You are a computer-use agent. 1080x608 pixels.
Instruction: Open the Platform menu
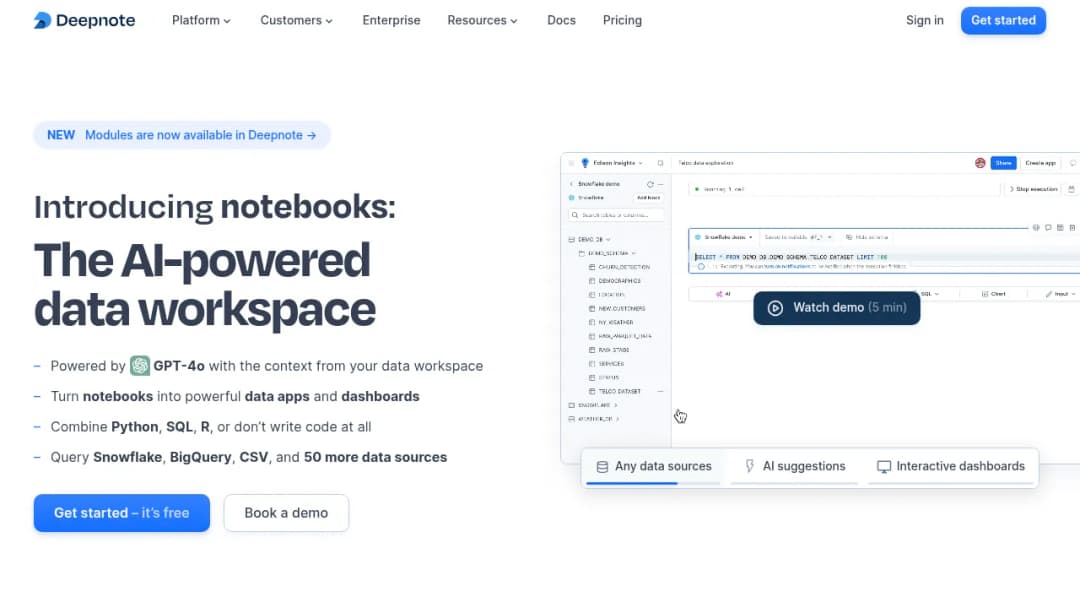[x=201, y=21]
